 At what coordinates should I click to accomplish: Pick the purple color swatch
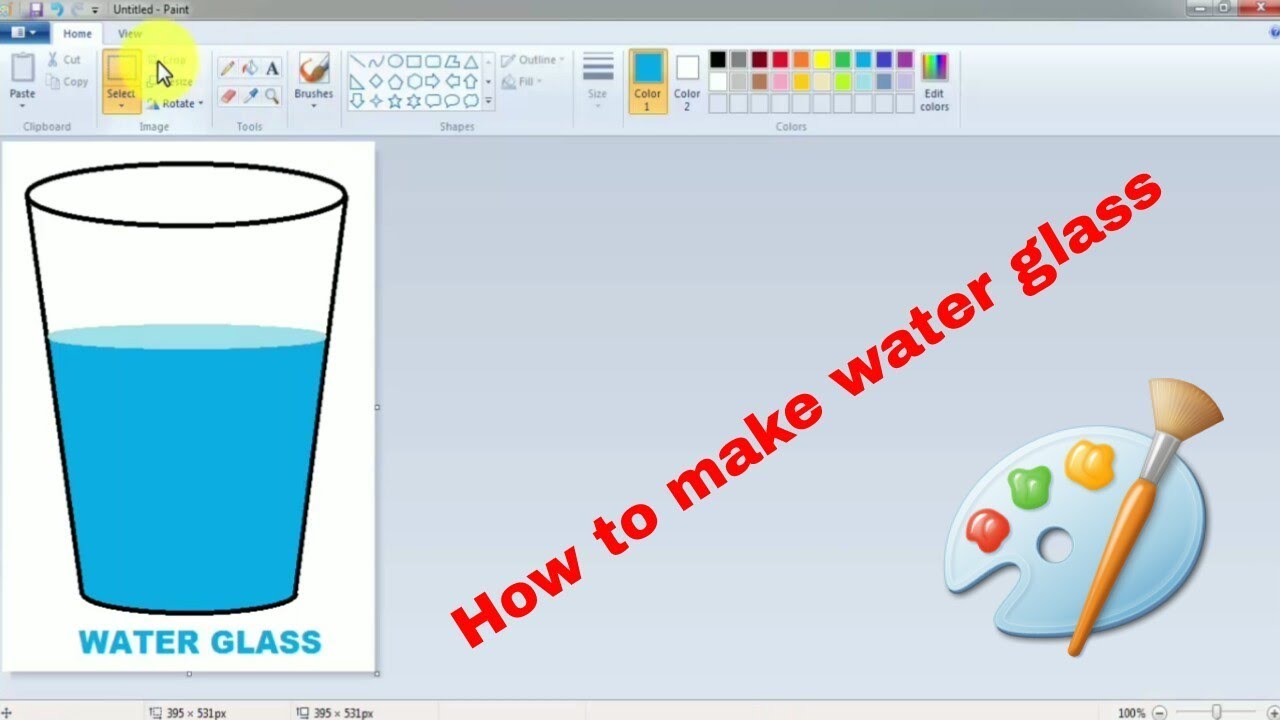[905, 60]
